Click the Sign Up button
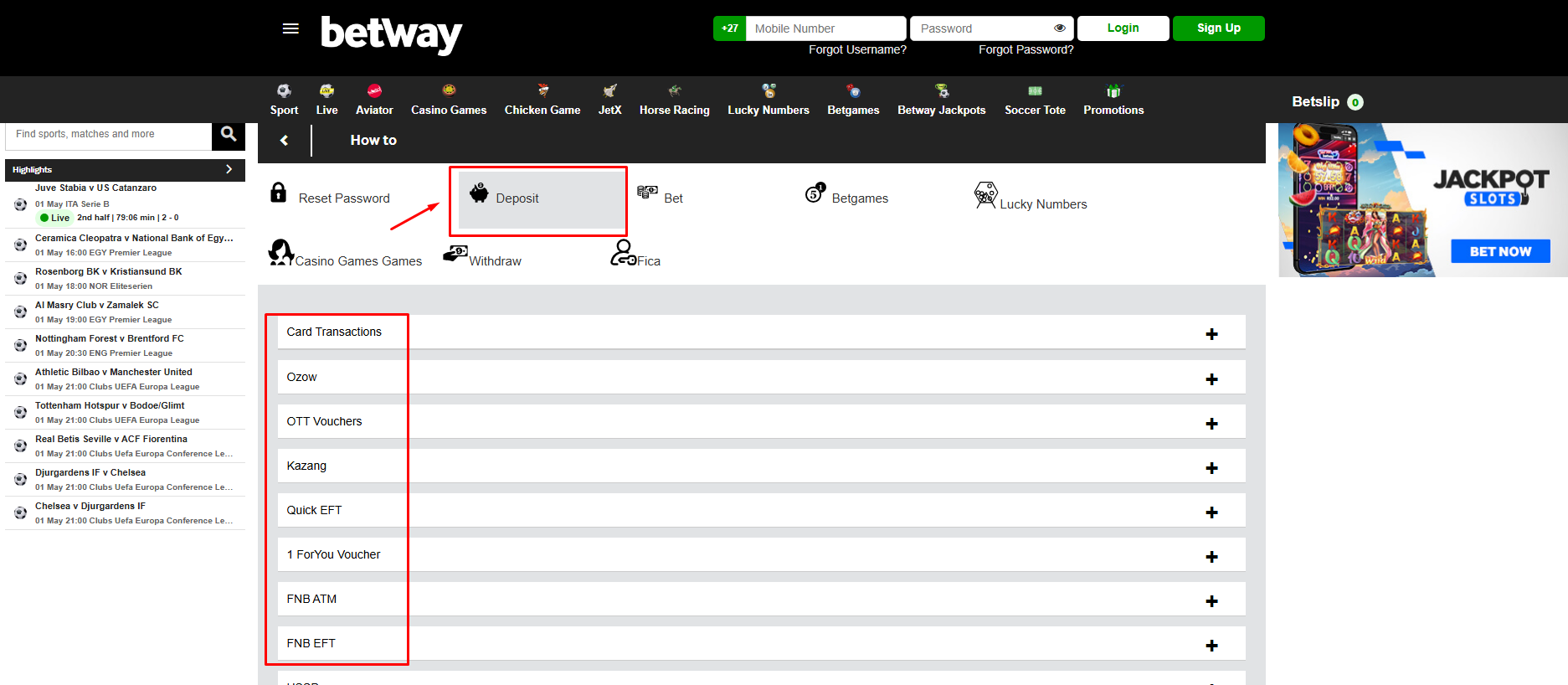Image resolution: width=1568 pixels, height=685 pixels. coord(1218,28)
